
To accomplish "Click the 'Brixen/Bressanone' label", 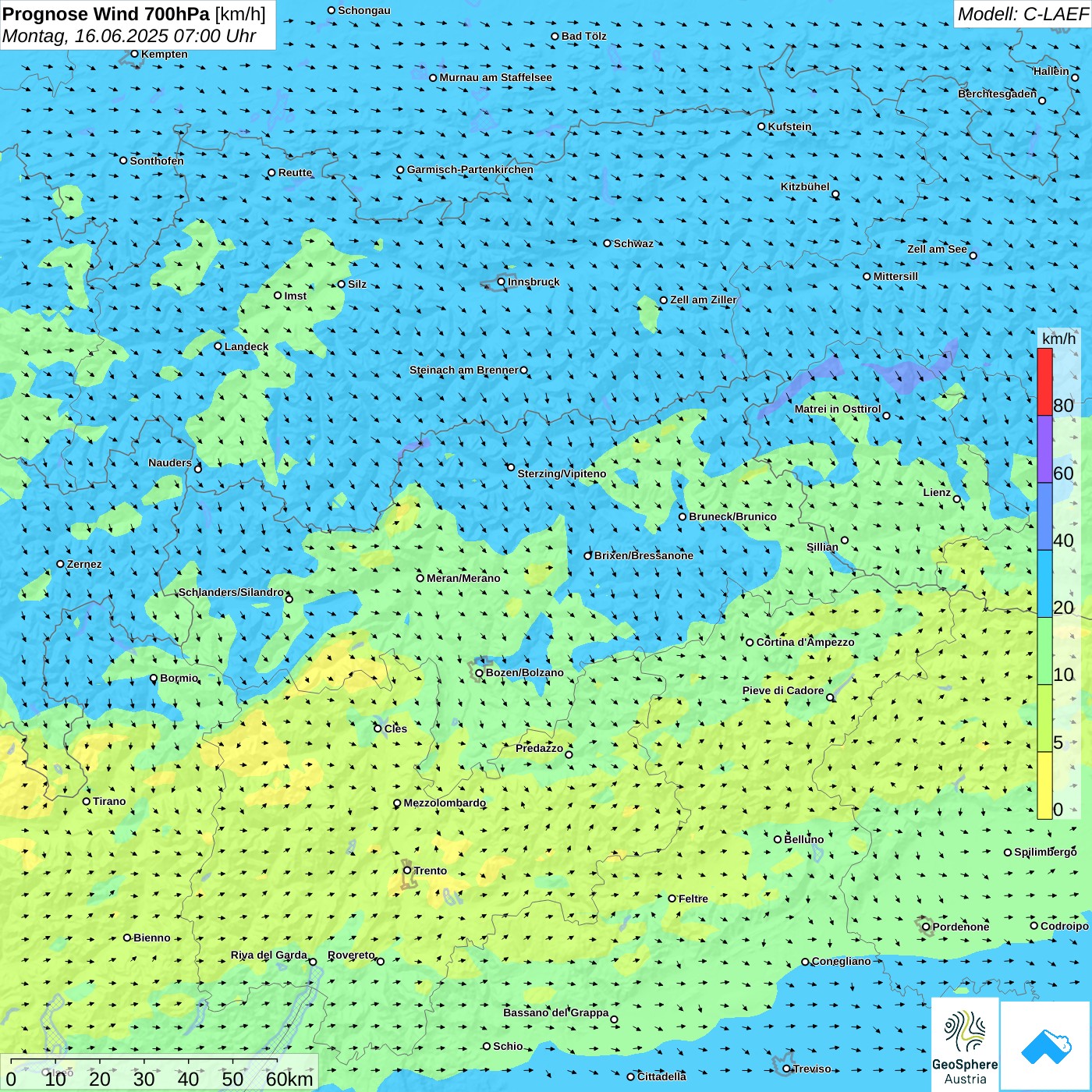I will pos(643,555).
